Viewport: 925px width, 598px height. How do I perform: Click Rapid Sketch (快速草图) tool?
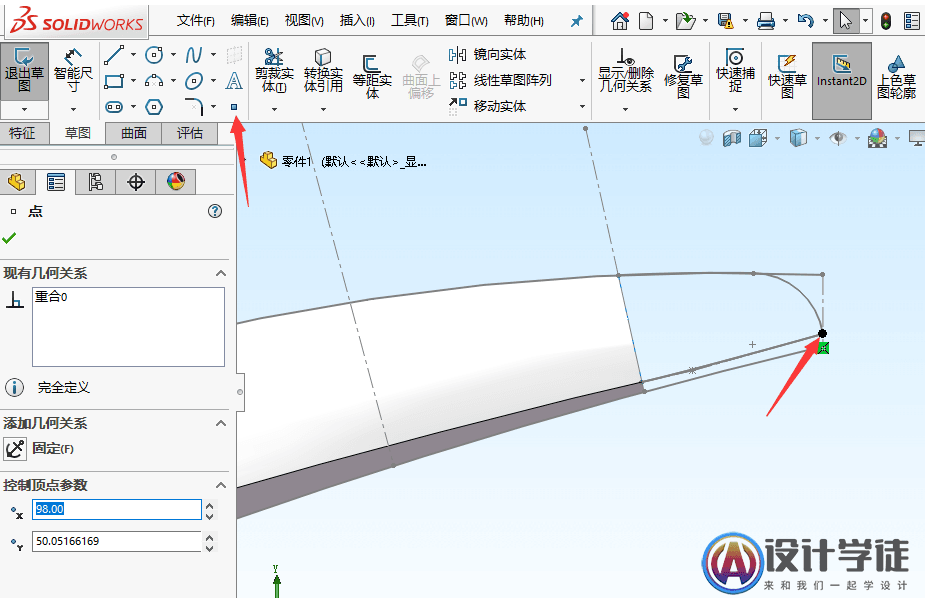click(x=787, y=77)
